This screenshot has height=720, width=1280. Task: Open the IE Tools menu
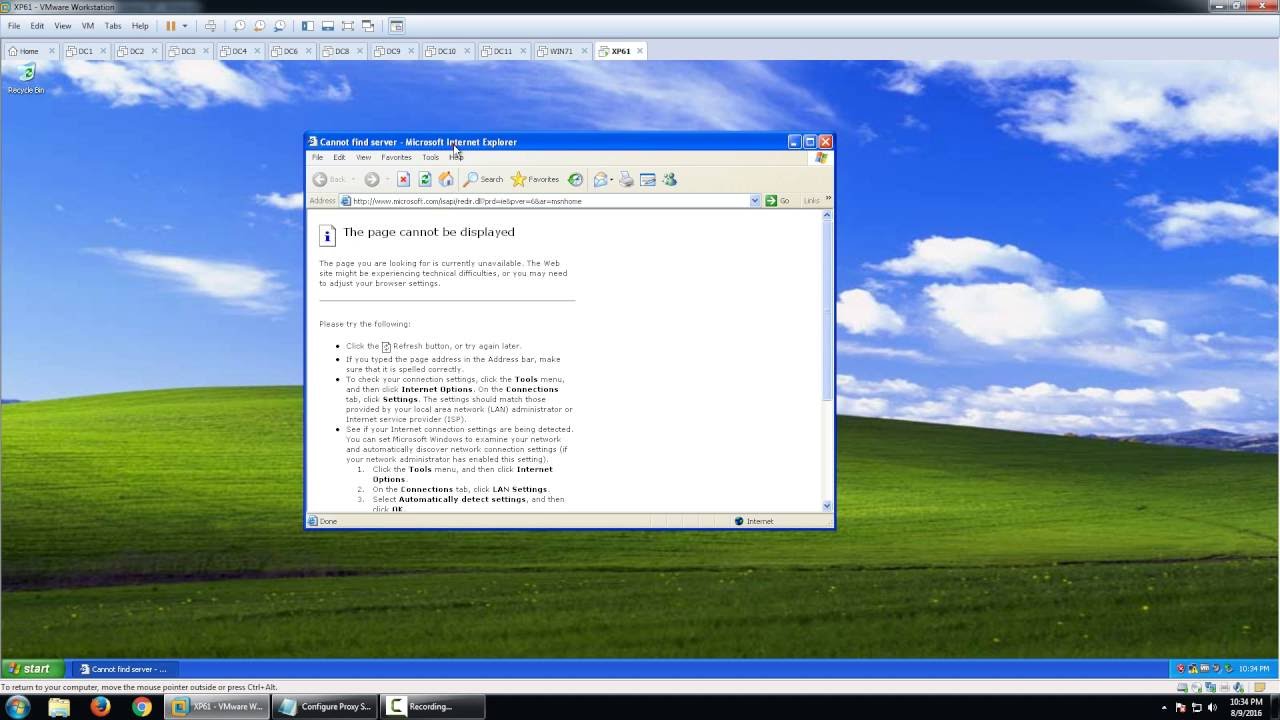tap(430, 157)
